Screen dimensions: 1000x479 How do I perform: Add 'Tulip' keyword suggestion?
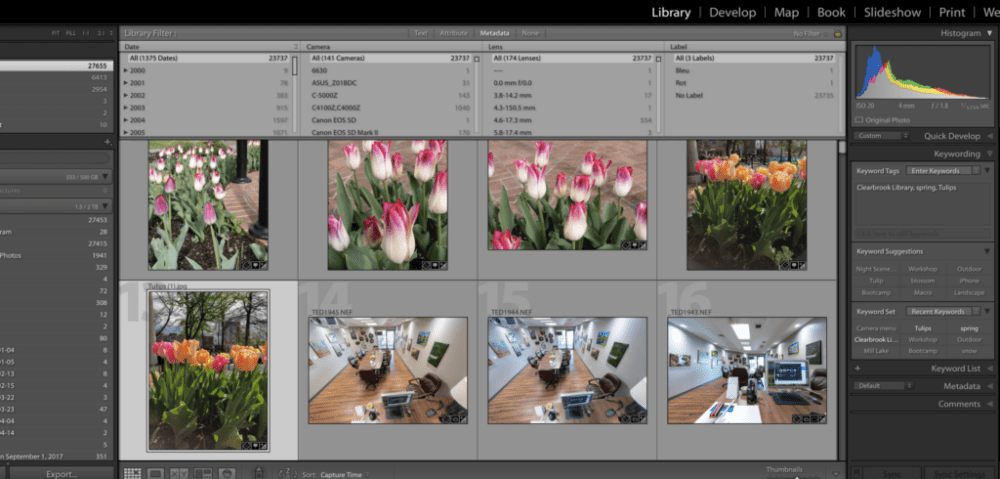point(876,281)
